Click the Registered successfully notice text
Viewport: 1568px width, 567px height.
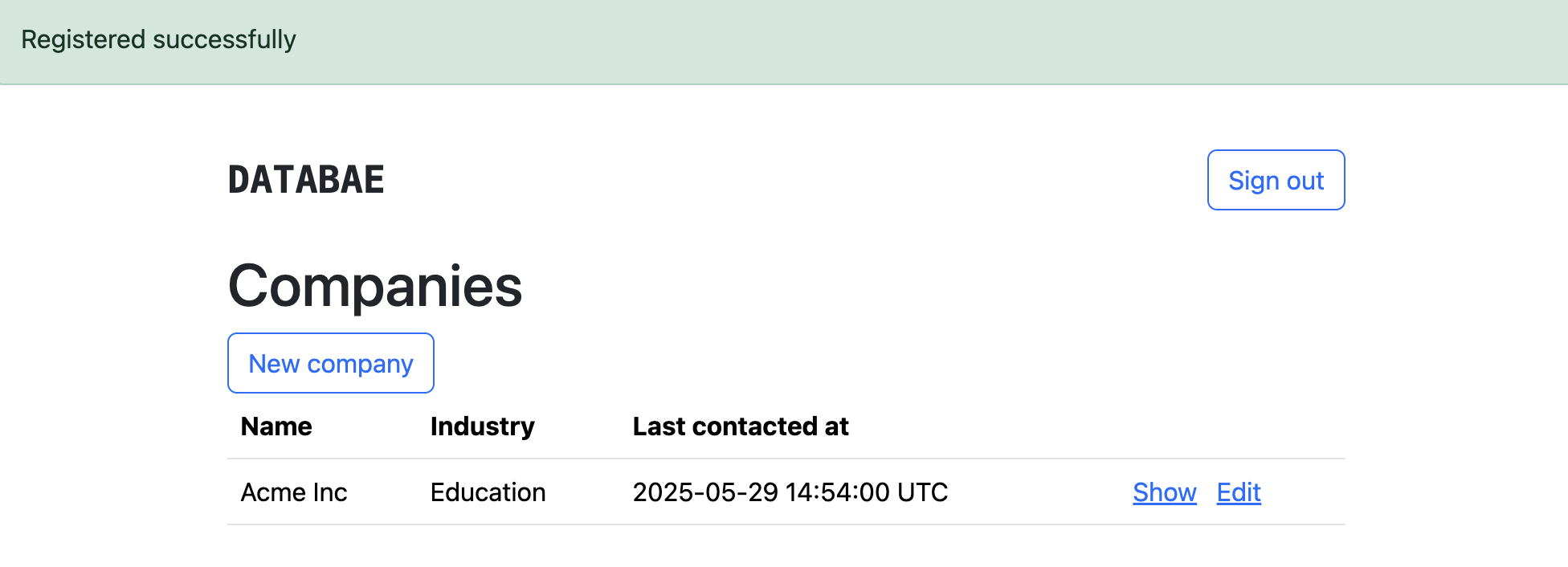click(x=158, y=39)
